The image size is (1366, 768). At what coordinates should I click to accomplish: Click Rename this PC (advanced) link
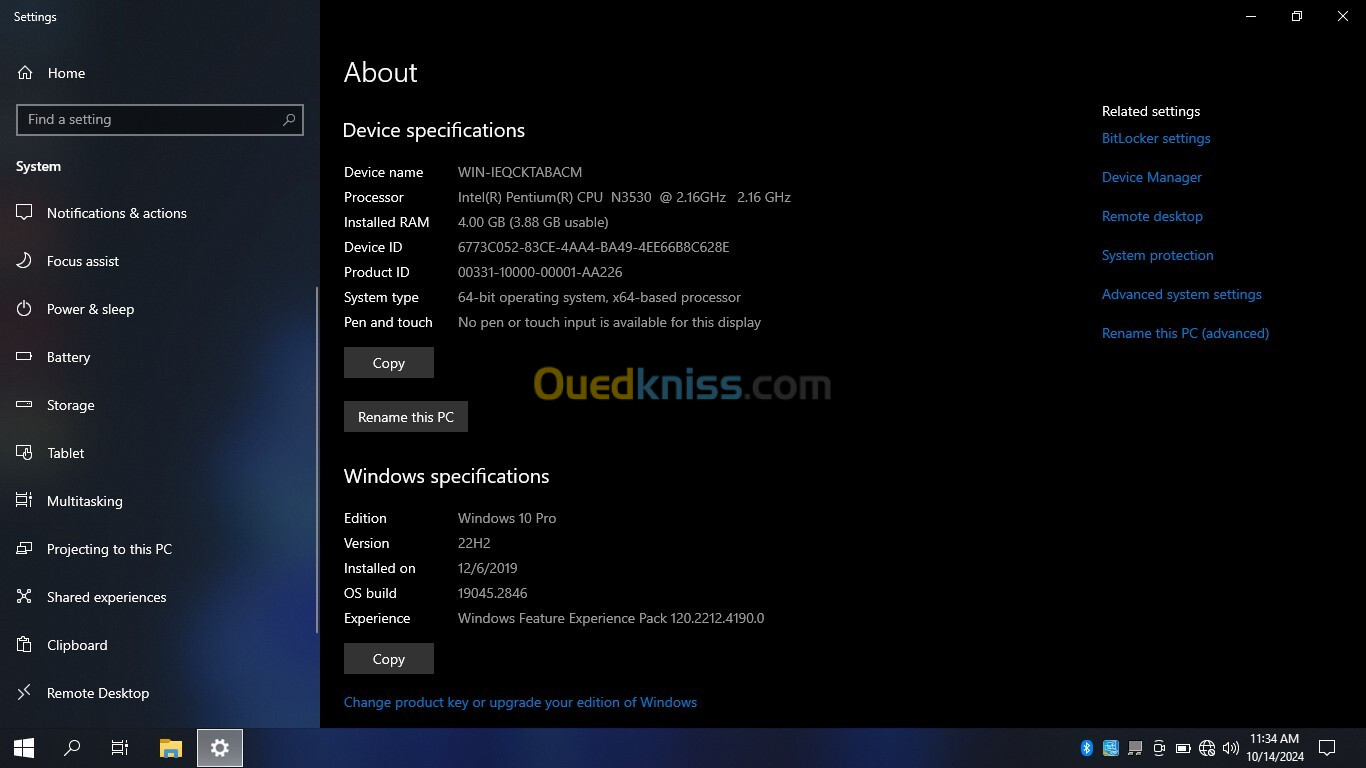point(1185,333)
